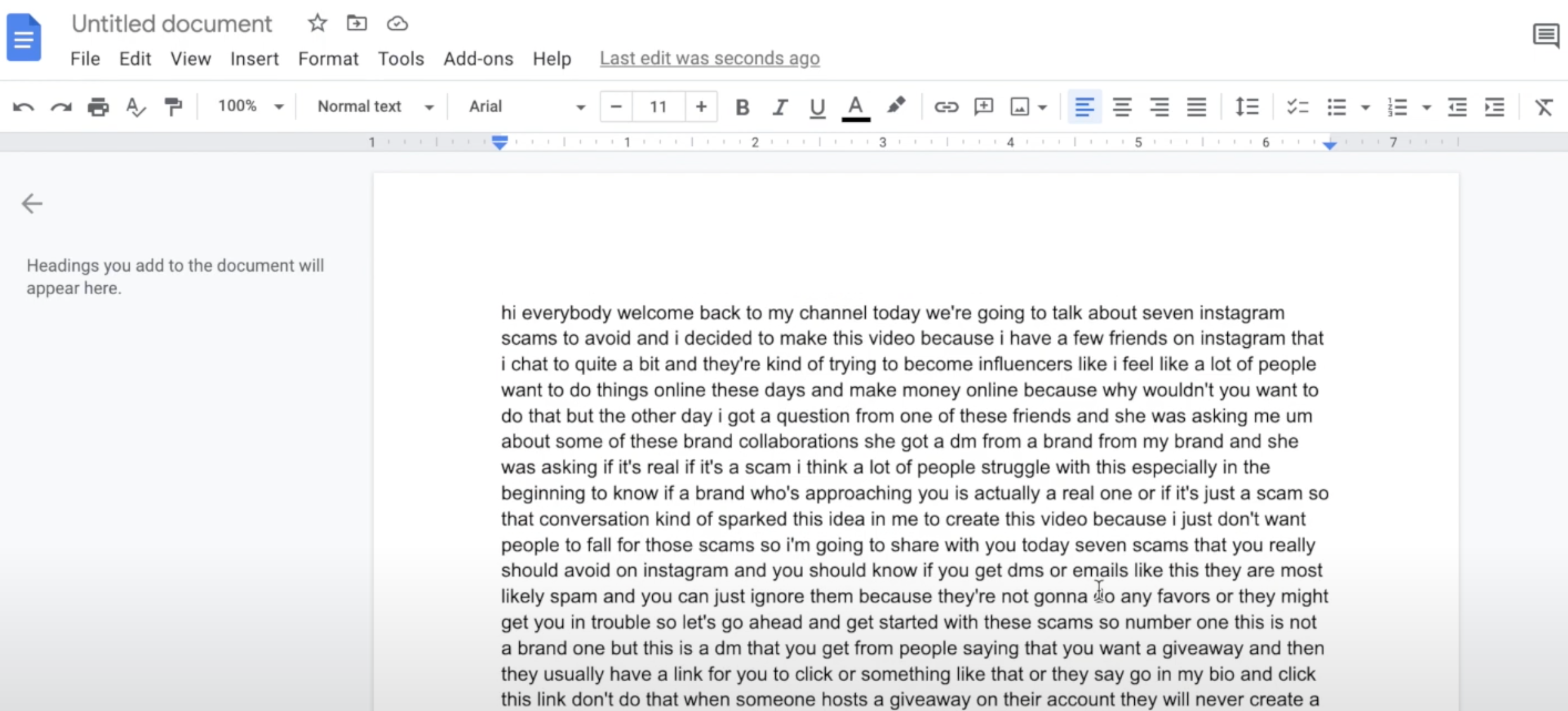The height and width of the screenshot is (711, 1568).
Task: Open the highlight color picker
Action: (895, 106)
